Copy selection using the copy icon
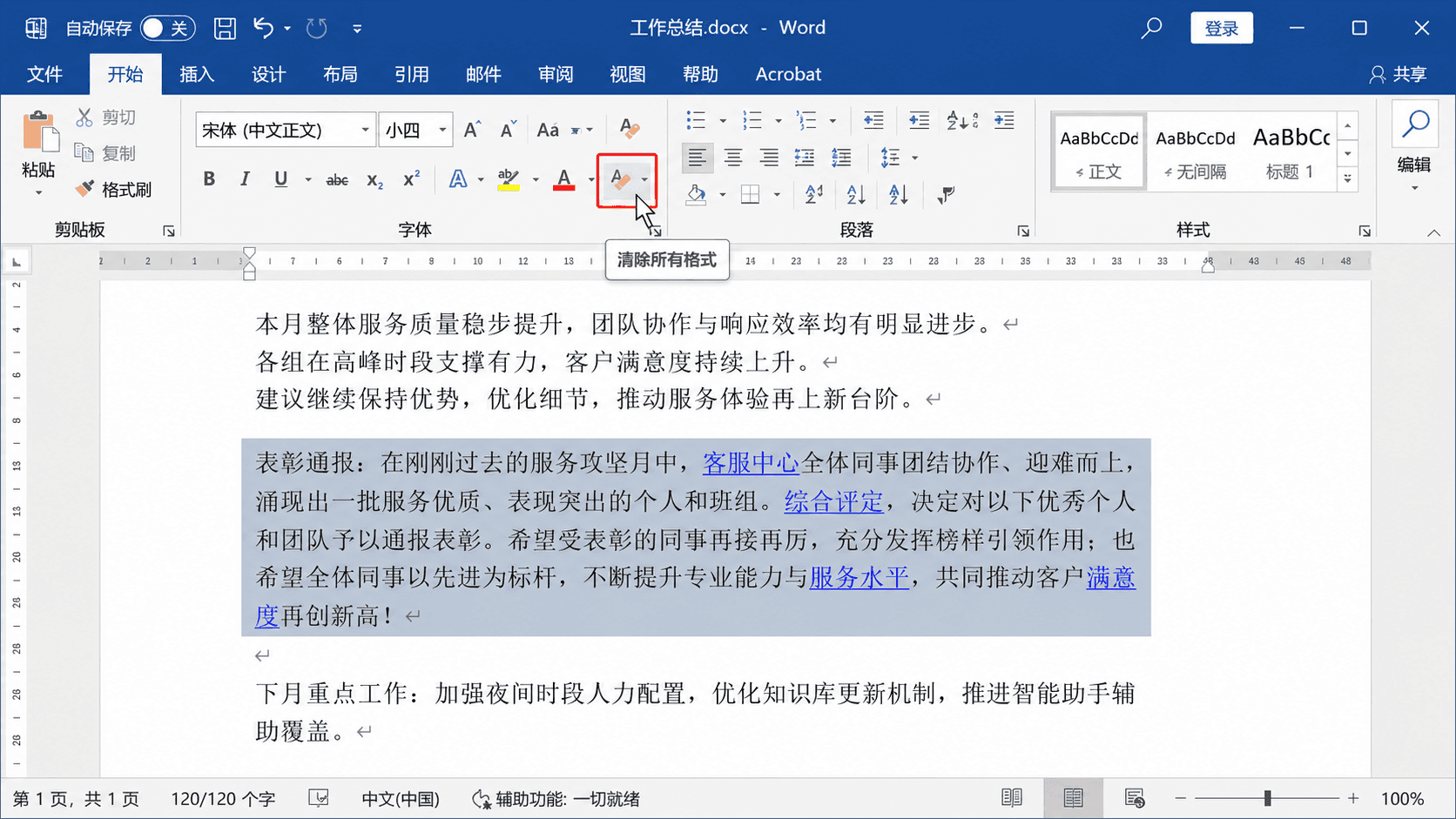The height and width of the screenshot is (819, 1456). [84, 153]
